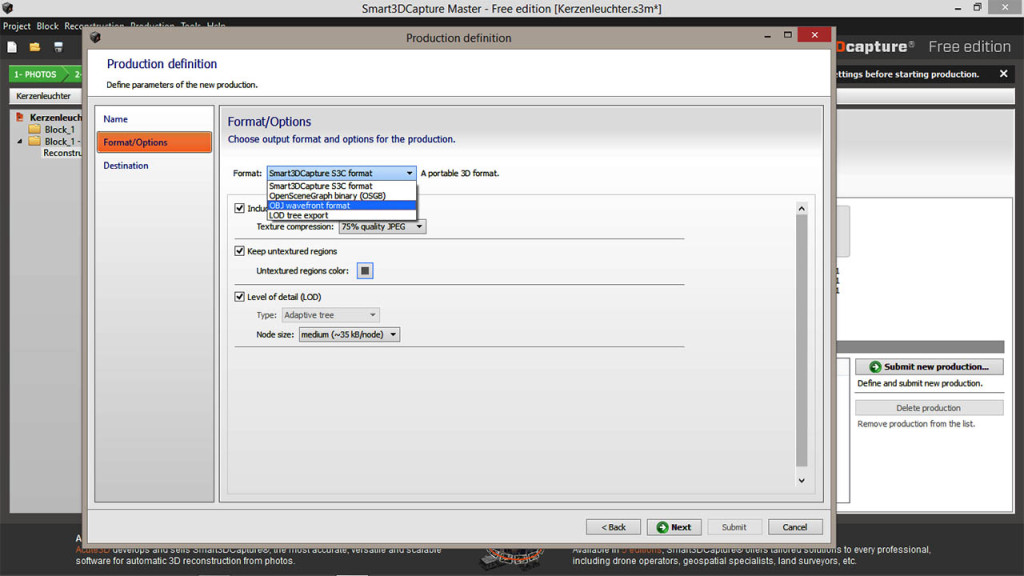
Task: Switch to the 1- PHOTOS workflow tab
Action: tap(36, 74)
